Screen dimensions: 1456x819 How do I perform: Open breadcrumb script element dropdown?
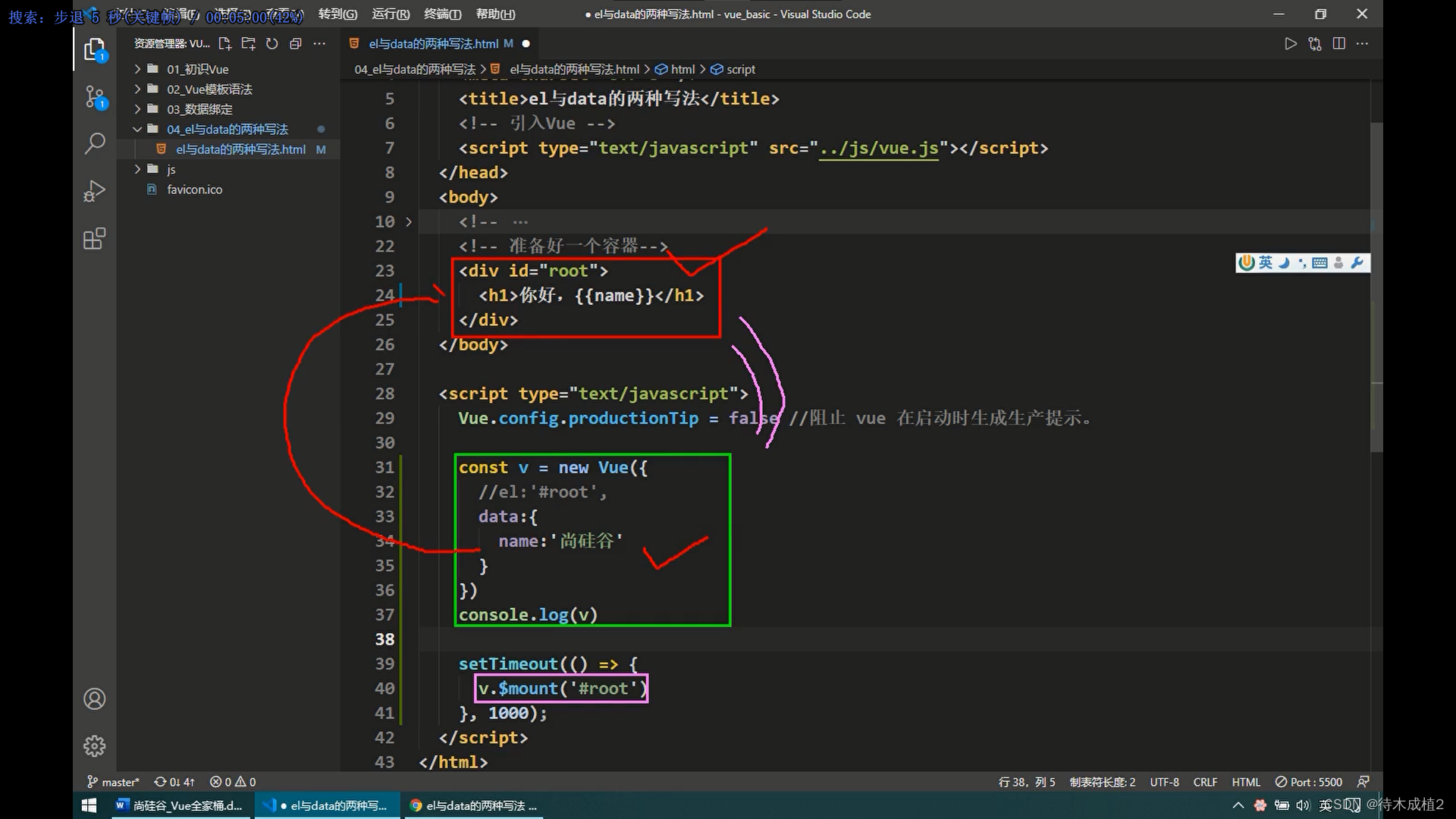[733, 69]
